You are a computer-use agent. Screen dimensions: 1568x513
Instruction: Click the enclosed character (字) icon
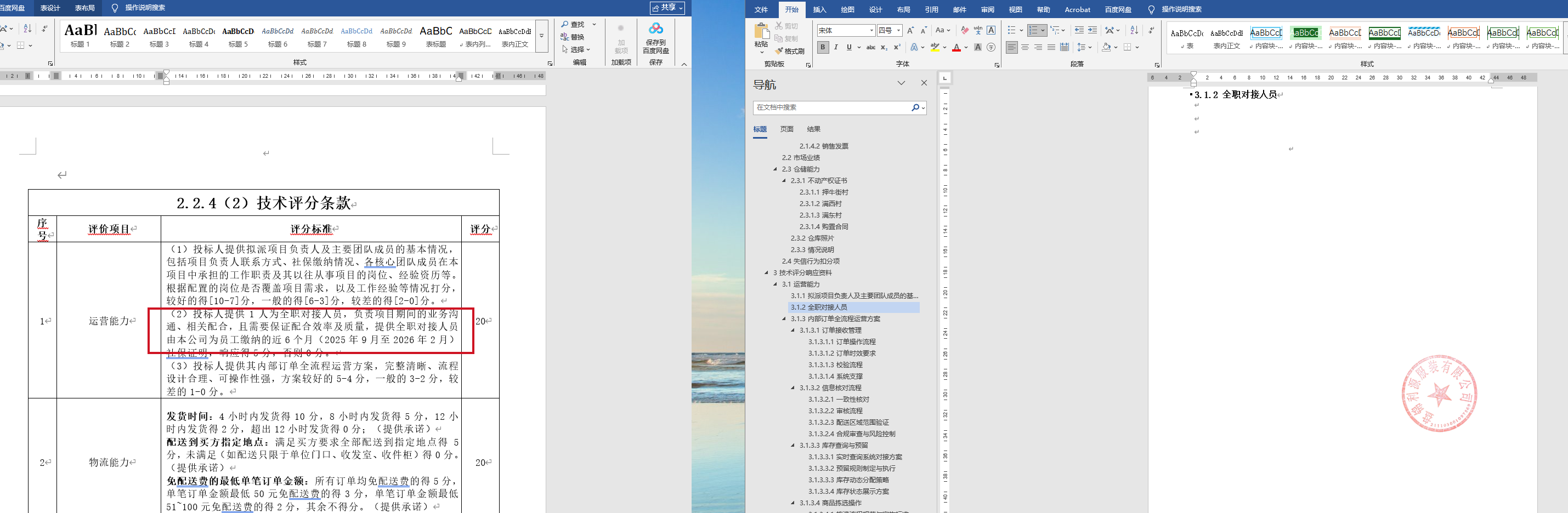click(x=991, y=48)
